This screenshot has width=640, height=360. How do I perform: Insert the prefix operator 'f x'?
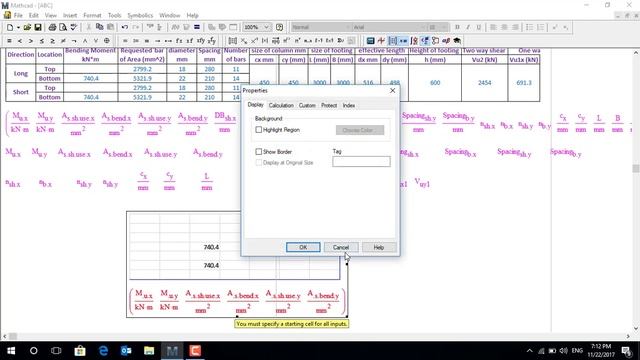[x=179, y=41]
